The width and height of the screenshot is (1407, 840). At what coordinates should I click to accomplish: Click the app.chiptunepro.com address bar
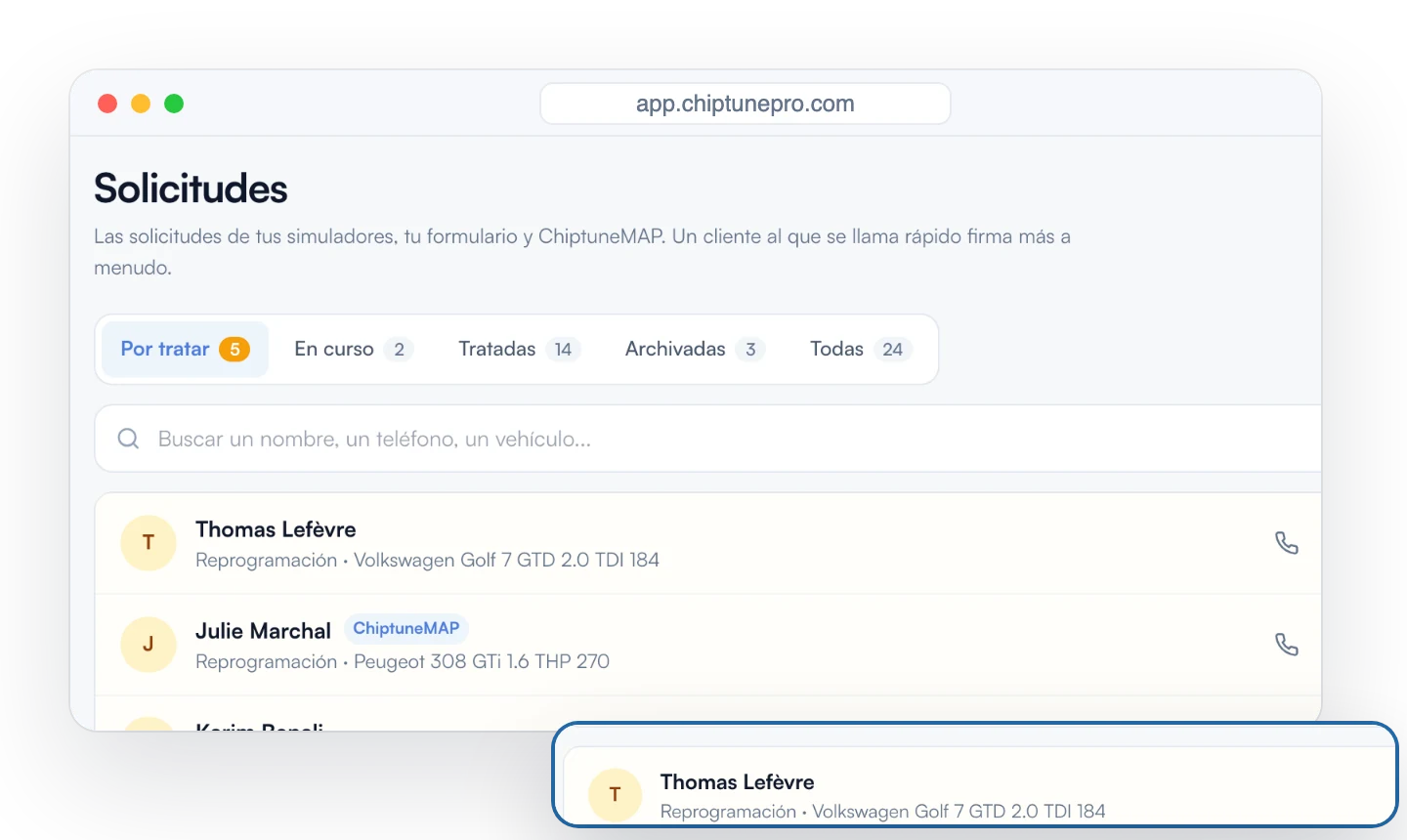coord(746,104)
